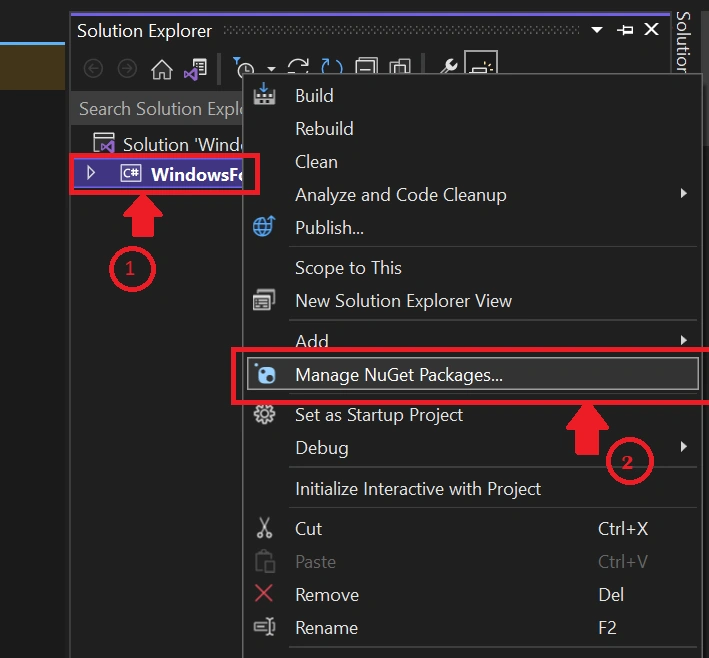
Task: Open the Solution Explorer window options dropdown
Action: 597,30
